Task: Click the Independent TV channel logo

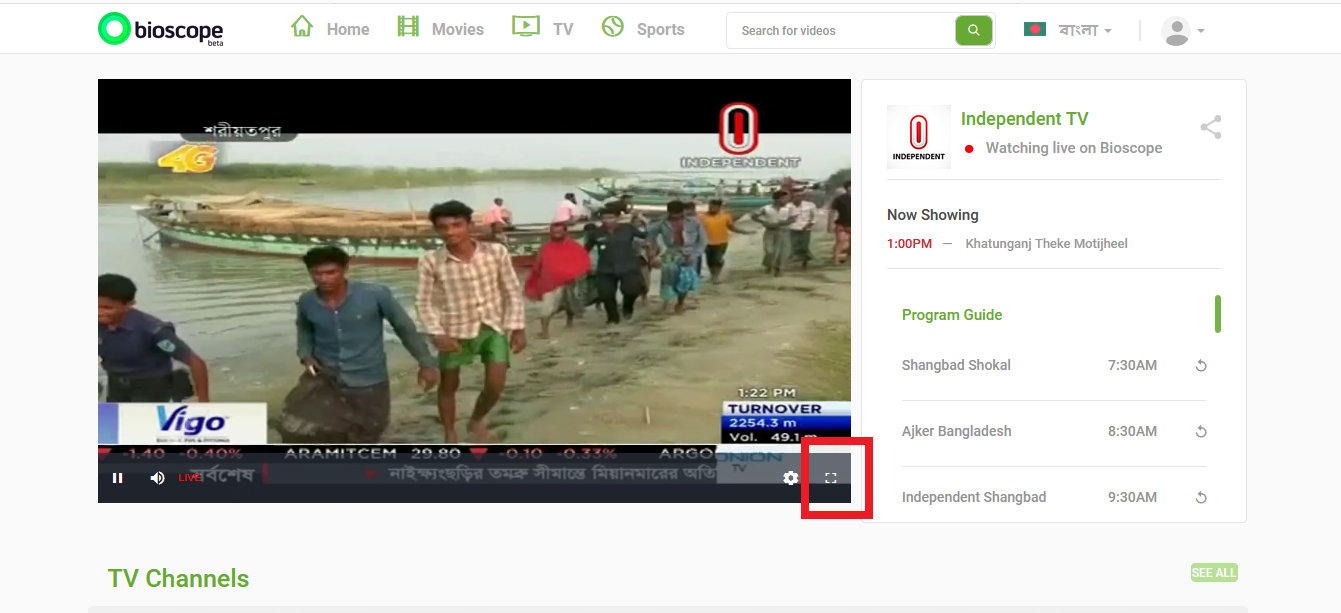Action: pyautogui.click(x=919, y=137)
